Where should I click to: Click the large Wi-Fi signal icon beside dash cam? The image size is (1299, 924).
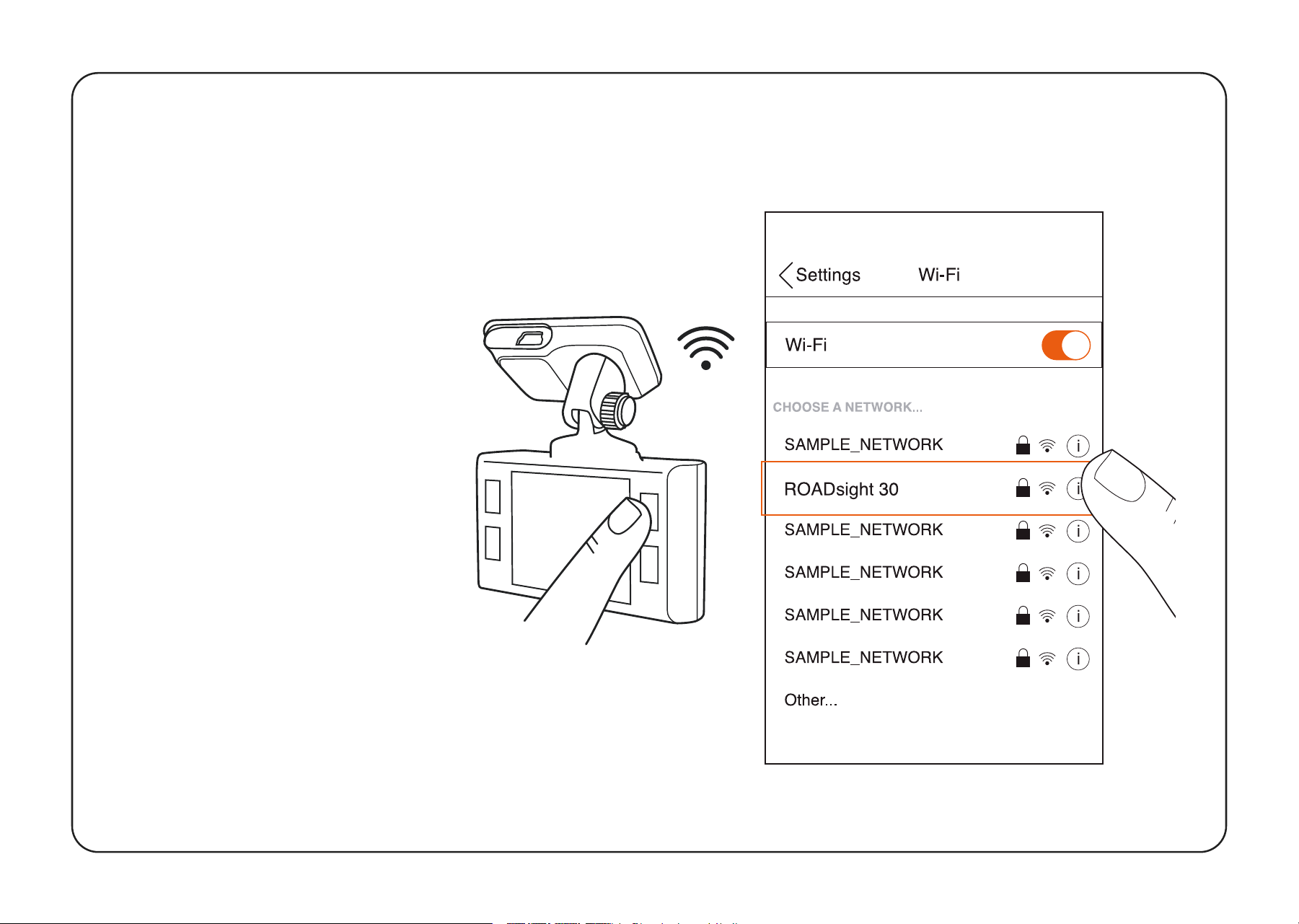pos(705,348)
